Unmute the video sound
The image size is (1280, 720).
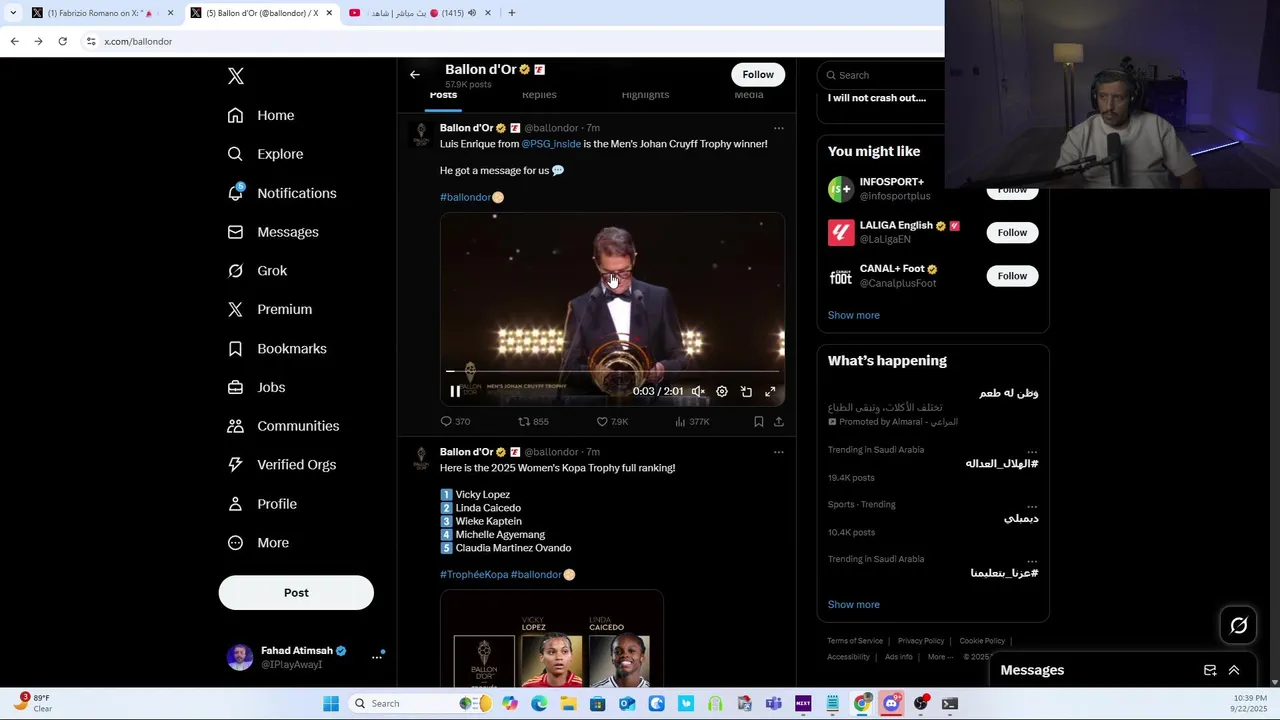[x=698, y=392]
